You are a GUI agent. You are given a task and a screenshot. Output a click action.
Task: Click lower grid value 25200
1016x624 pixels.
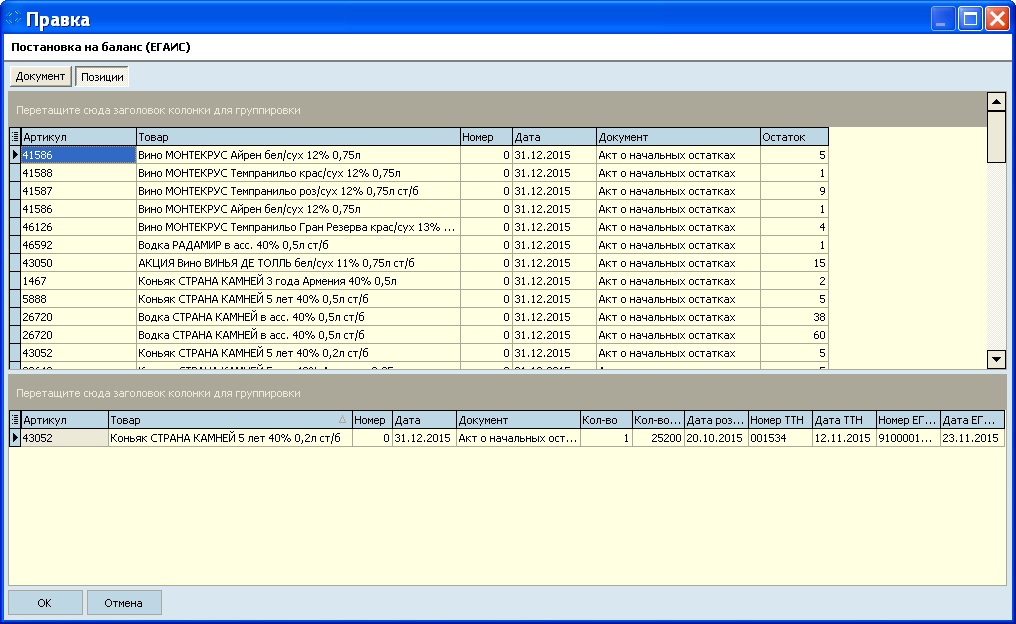658,438
